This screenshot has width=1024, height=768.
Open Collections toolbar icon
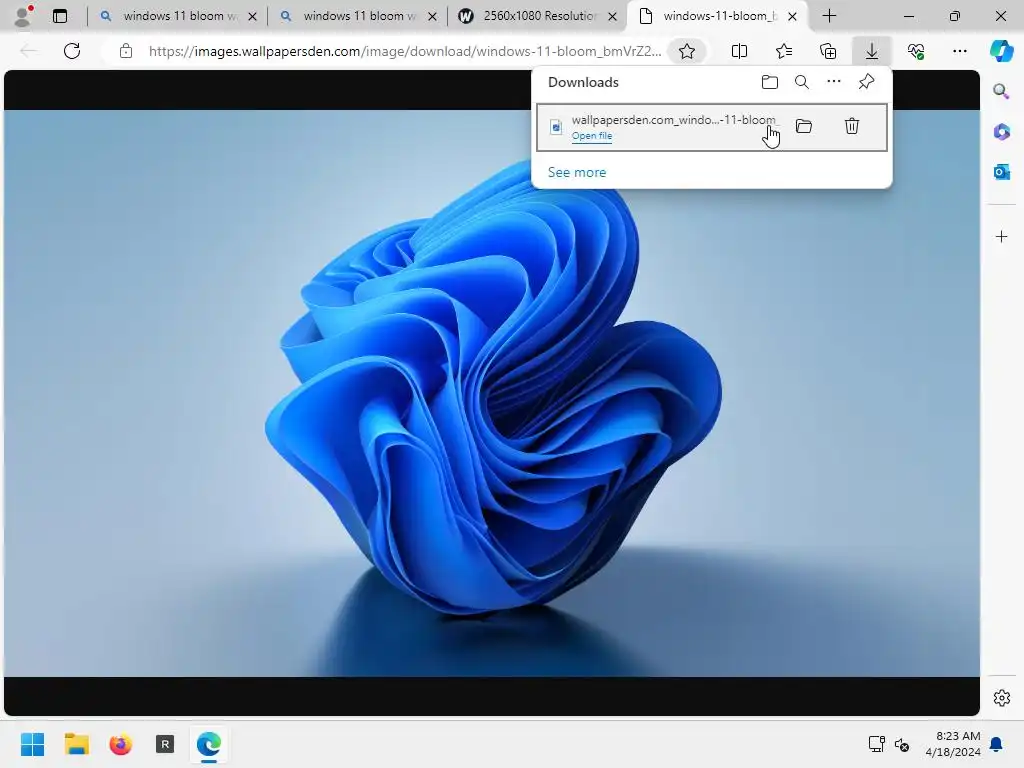click(x=827, y=51)
